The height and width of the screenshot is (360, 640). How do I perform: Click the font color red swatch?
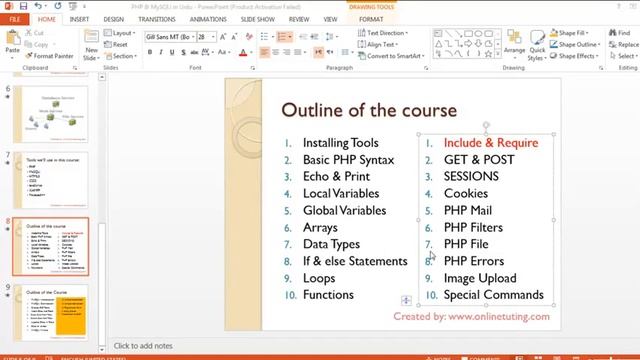(243, 52)
